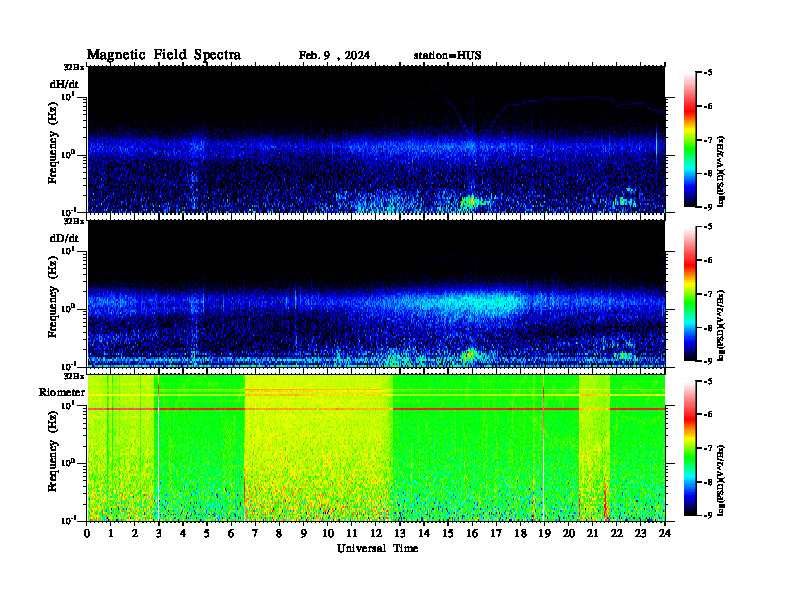Viewport: 792px width, 612px height.
Task: Click the cyan enhancement near 16 UT in dD/dt
Action: pos(477,303)
